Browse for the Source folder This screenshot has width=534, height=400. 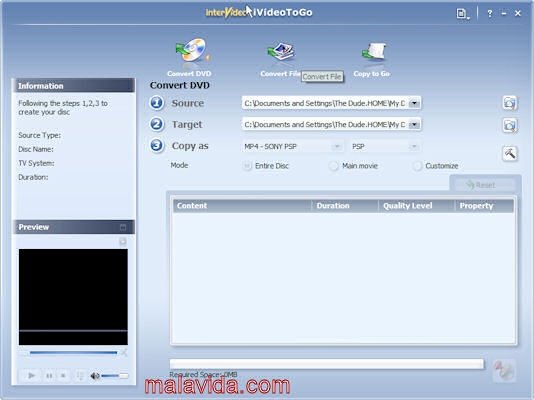coord(509,103)
